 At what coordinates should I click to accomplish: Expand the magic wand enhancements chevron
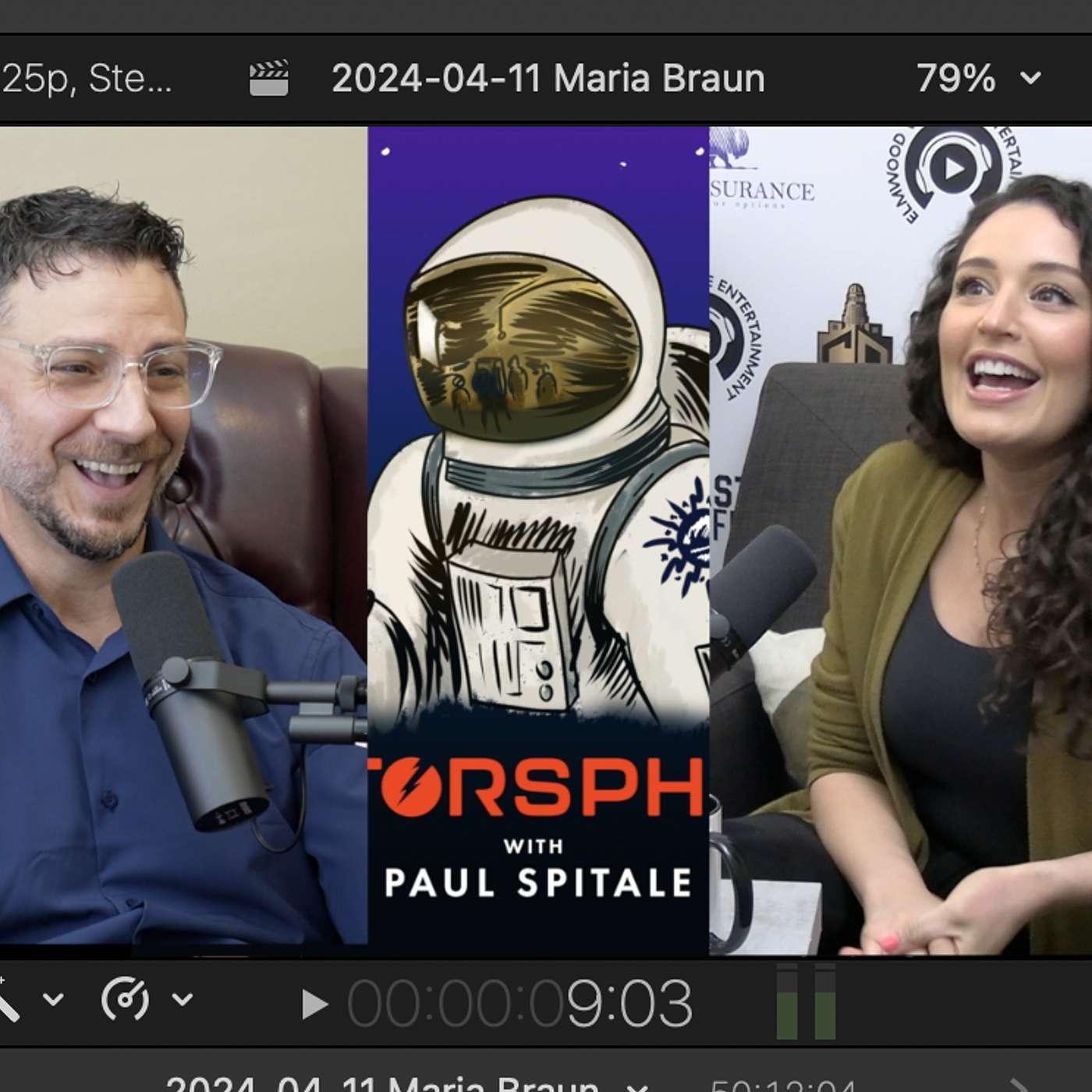tap(53, 999)
